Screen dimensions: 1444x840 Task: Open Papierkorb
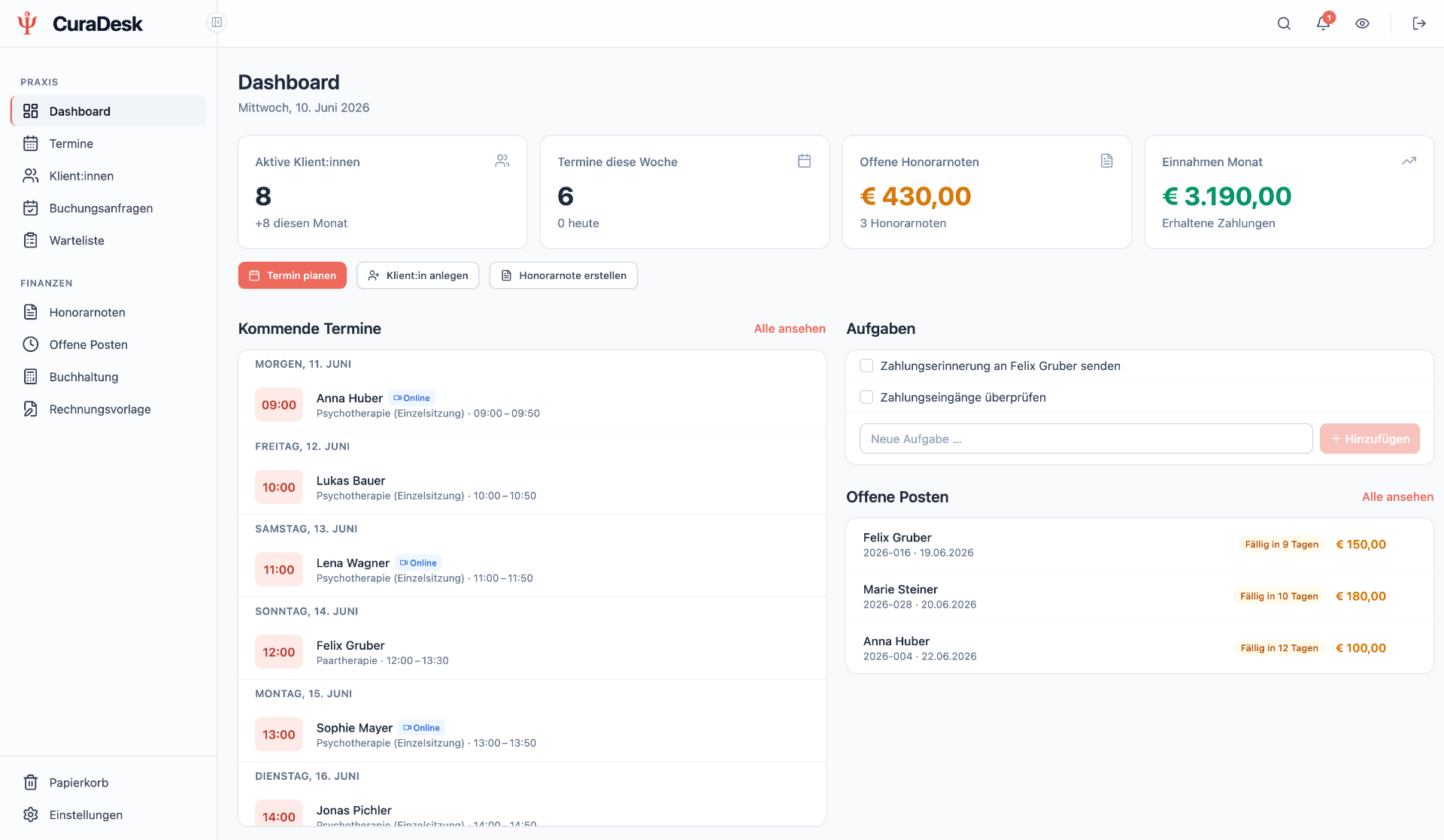tap(109, 783)
